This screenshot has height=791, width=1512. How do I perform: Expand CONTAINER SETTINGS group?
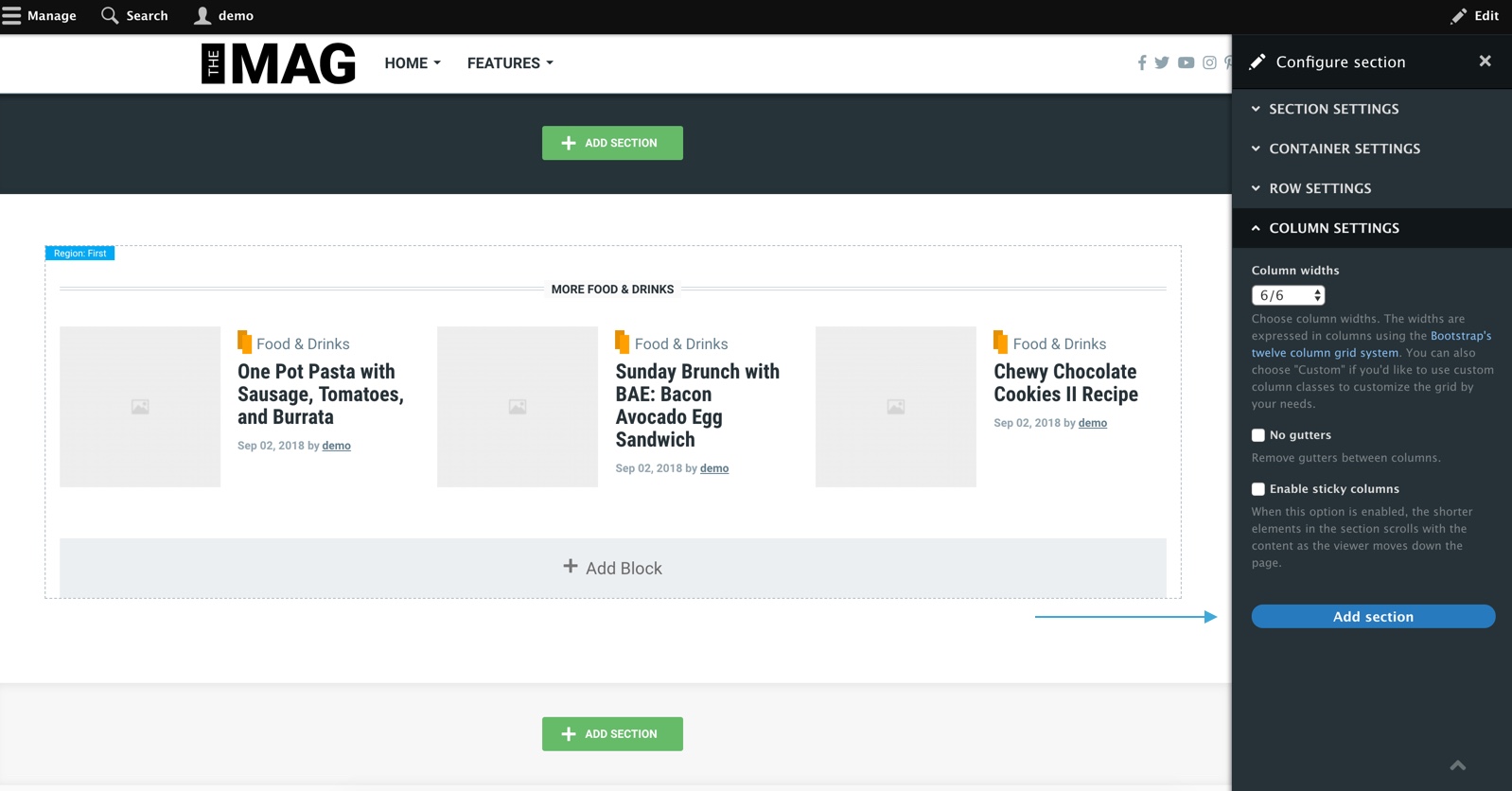[1372, 149]
